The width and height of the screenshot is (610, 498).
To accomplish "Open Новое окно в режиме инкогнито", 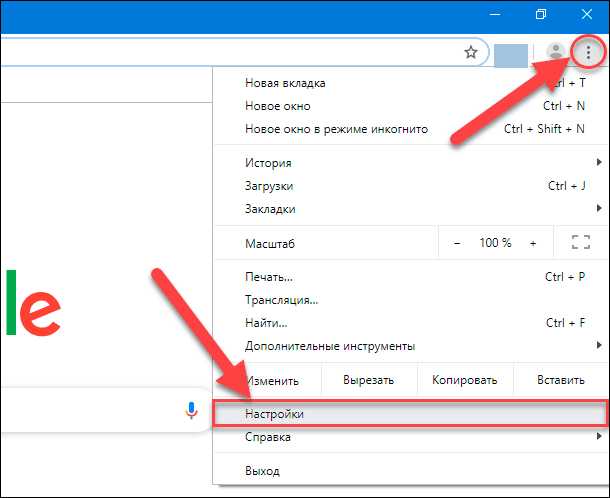I will [x=411, y=129].
